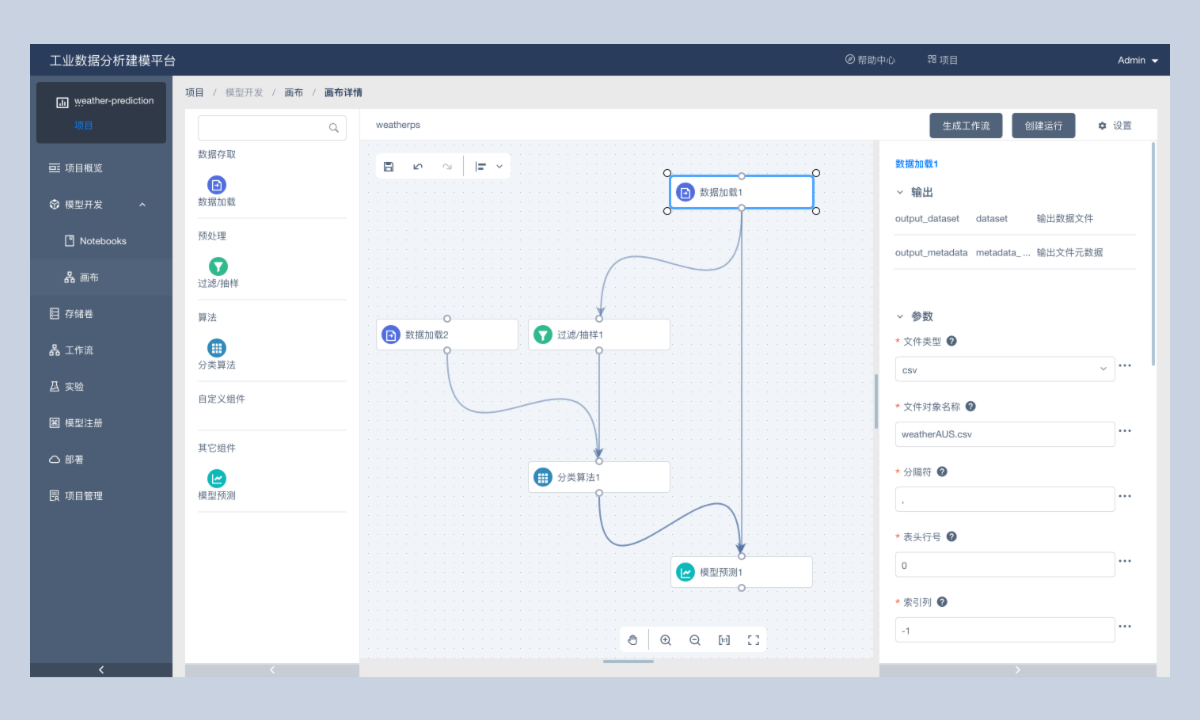This screenshot has height=720, width=1200.
Task: Click the 生成工作流 button
Action: coord(966,126)
